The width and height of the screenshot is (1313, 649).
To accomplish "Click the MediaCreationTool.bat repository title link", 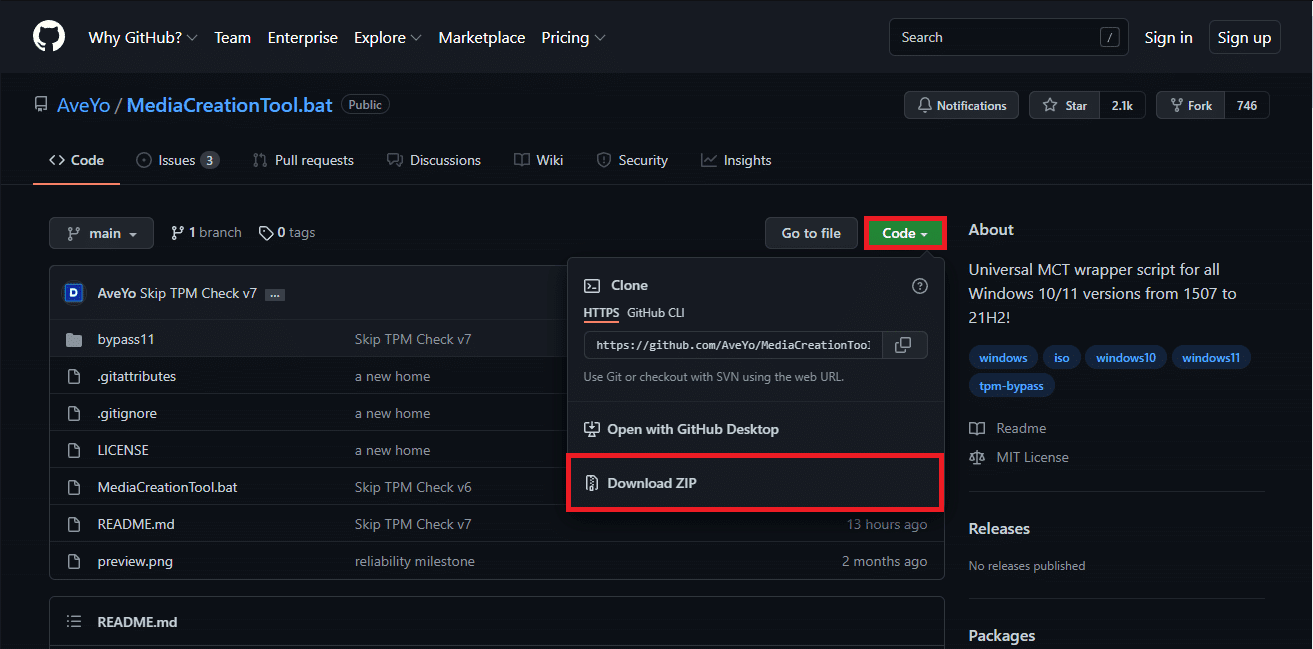I will 230,105.
